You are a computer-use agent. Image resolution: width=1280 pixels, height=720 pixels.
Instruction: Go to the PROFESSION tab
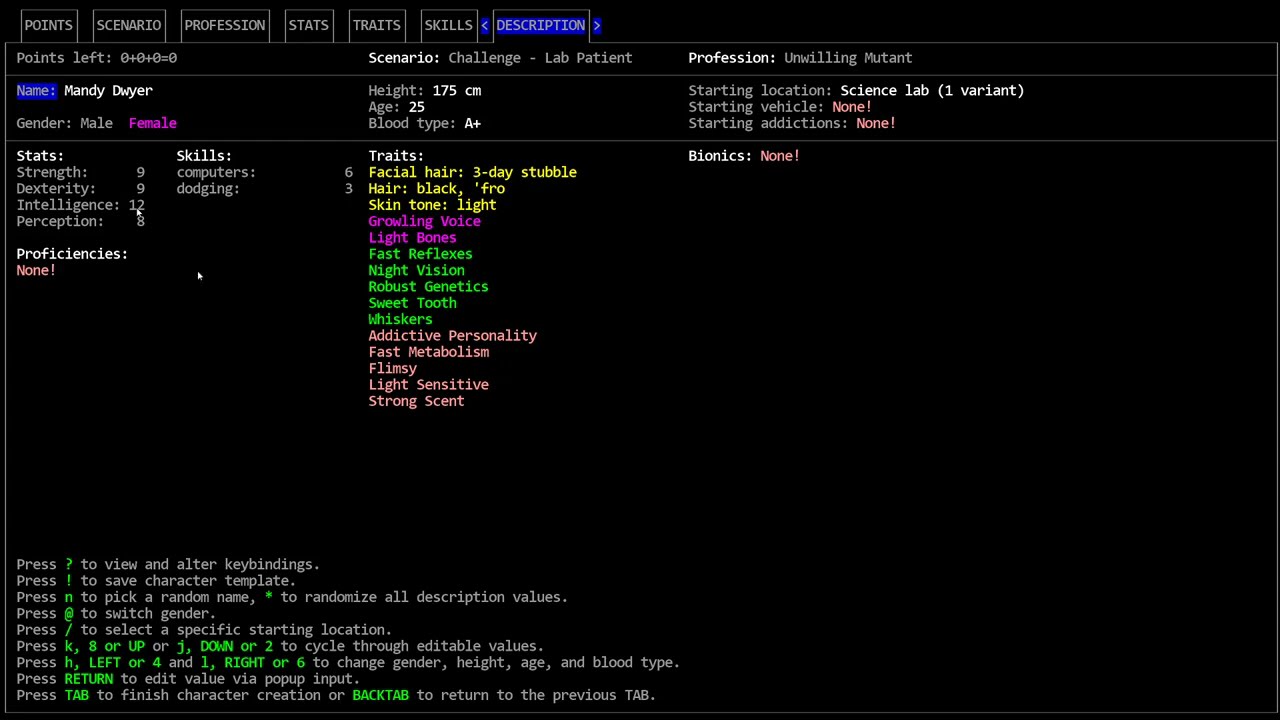click(224, 25)
